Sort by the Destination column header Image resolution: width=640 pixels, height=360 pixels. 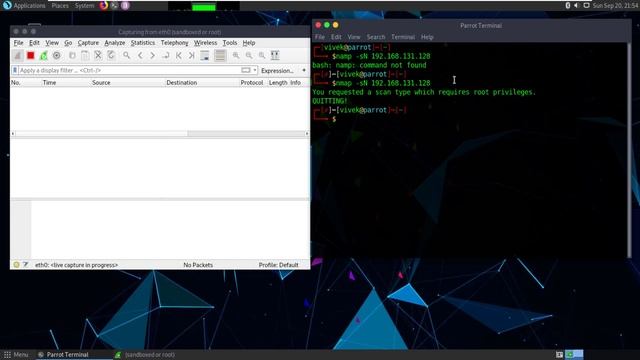[x=182, y=82]
